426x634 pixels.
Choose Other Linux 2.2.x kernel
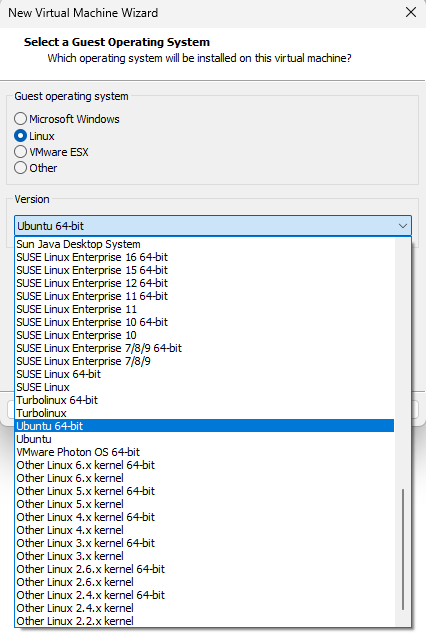[205, 621]
